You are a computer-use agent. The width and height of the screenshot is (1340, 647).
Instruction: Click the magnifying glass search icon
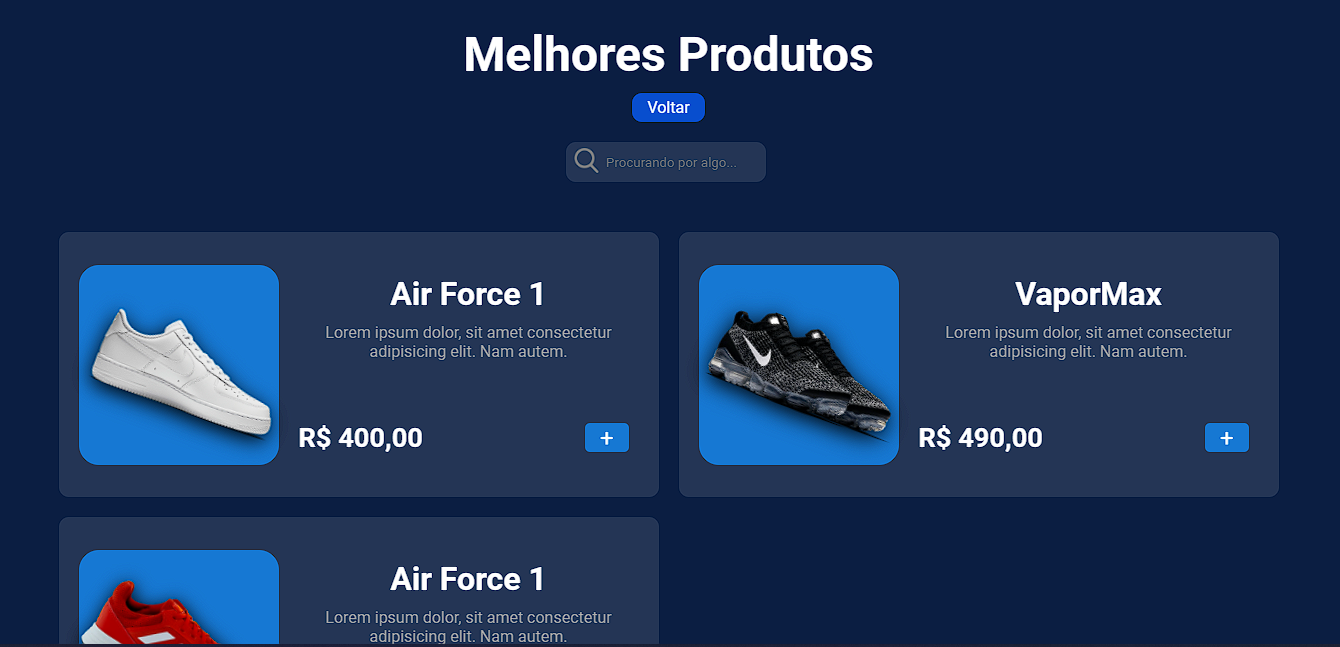(x=587, y=161)
